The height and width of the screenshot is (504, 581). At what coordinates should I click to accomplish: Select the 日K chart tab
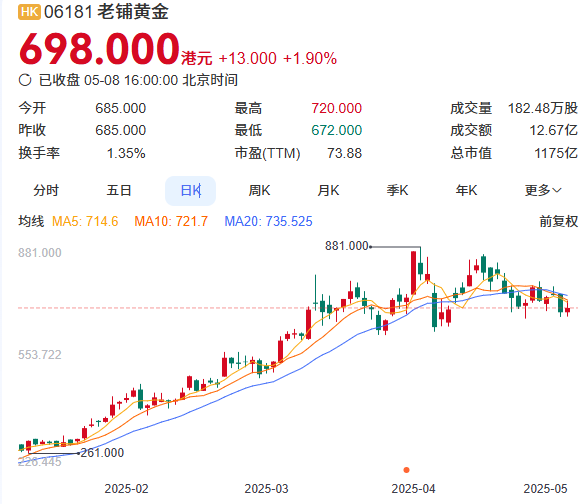(x=190, y=191)
